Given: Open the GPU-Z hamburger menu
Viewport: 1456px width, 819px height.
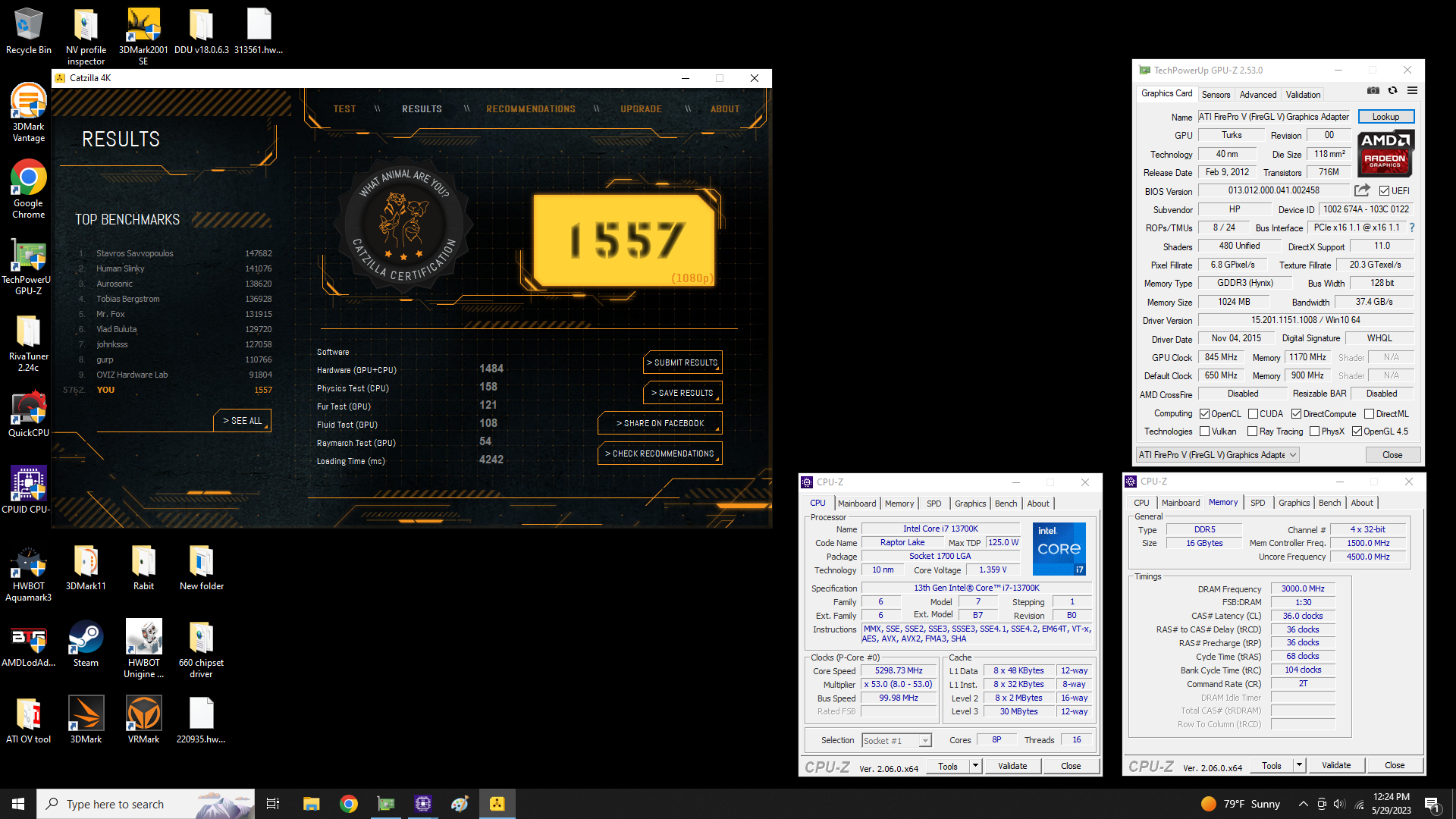Looking at the screenshot, I should click(x=1412, y=91).
